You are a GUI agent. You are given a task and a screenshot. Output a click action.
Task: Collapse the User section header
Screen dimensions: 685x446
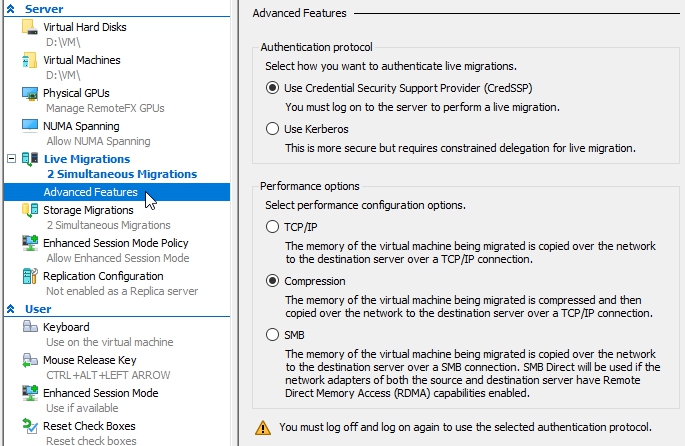pos(11,310)
